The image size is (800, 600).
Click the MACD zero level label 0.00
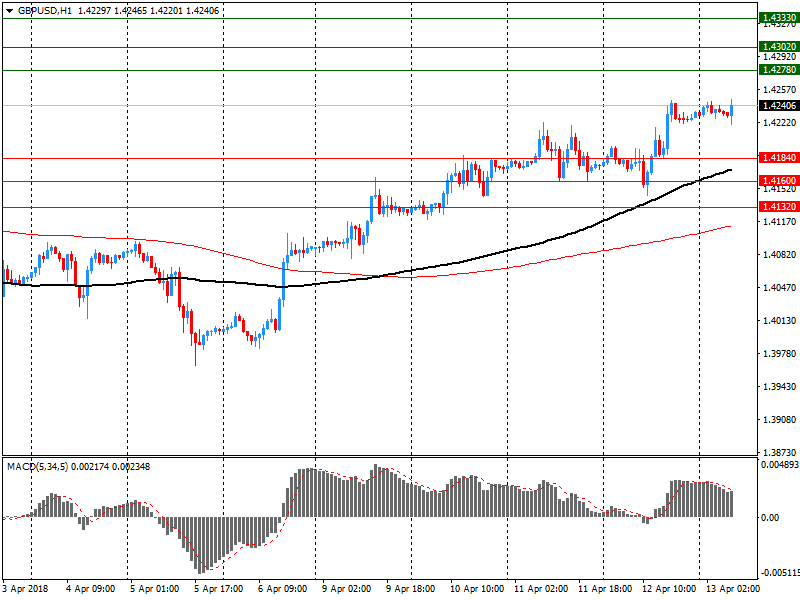tap(770, 517)
